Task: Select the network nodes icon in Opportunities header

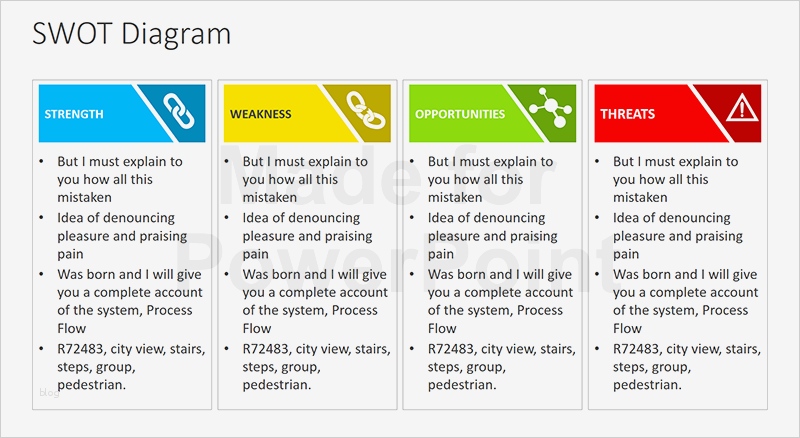Action: click(x=547, y=108)
